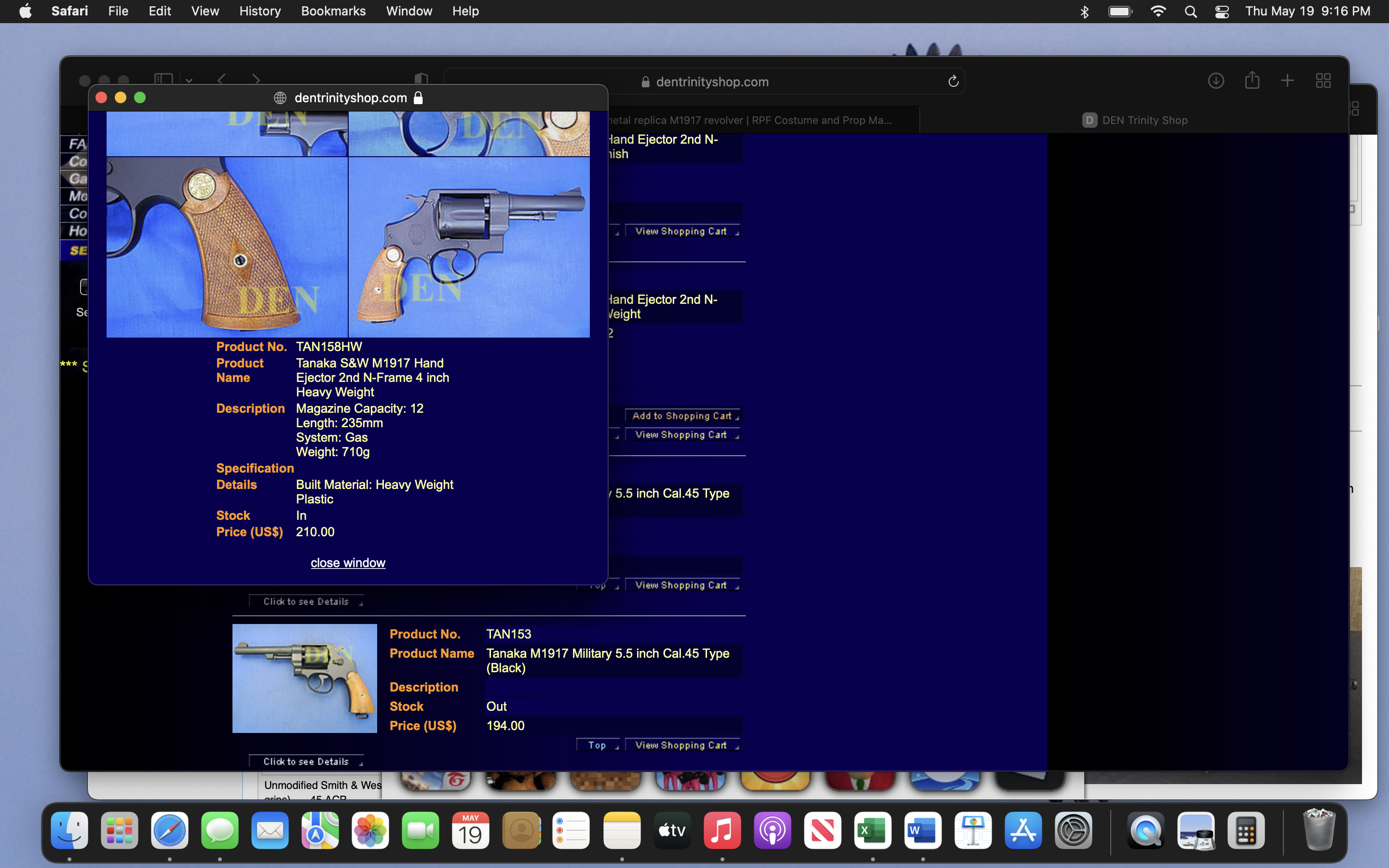This screenshot has width=1389, height=868.
Task: Open Spotlight search in the menu bar
Action: (x=1190, y=12)
